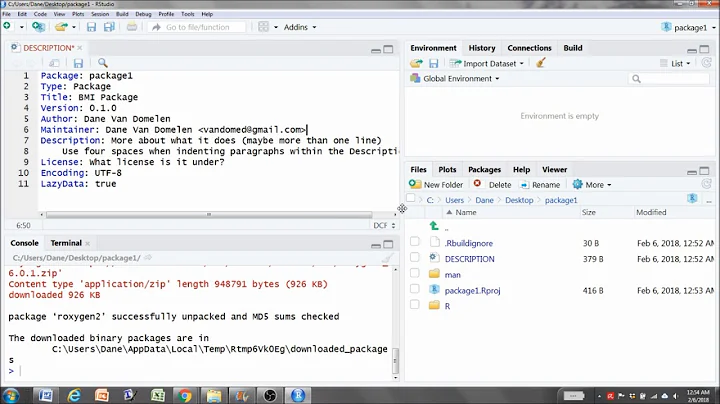Click the Rename button
The width and height of the screenshot is (720, 404).
tap(540, 185)
